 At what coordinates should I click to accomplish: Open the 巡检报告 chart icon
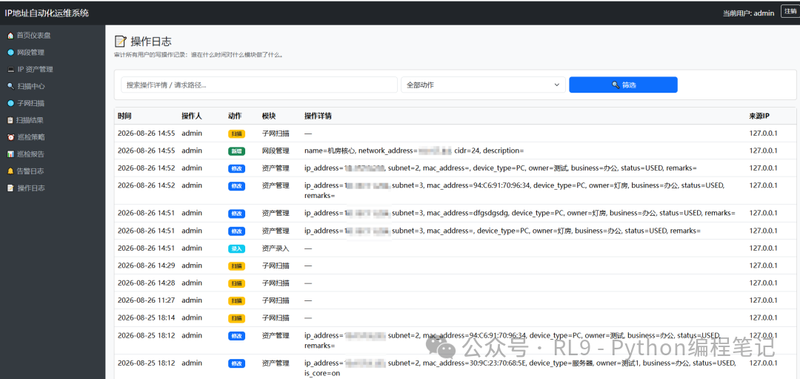click(x=10, y=154)
